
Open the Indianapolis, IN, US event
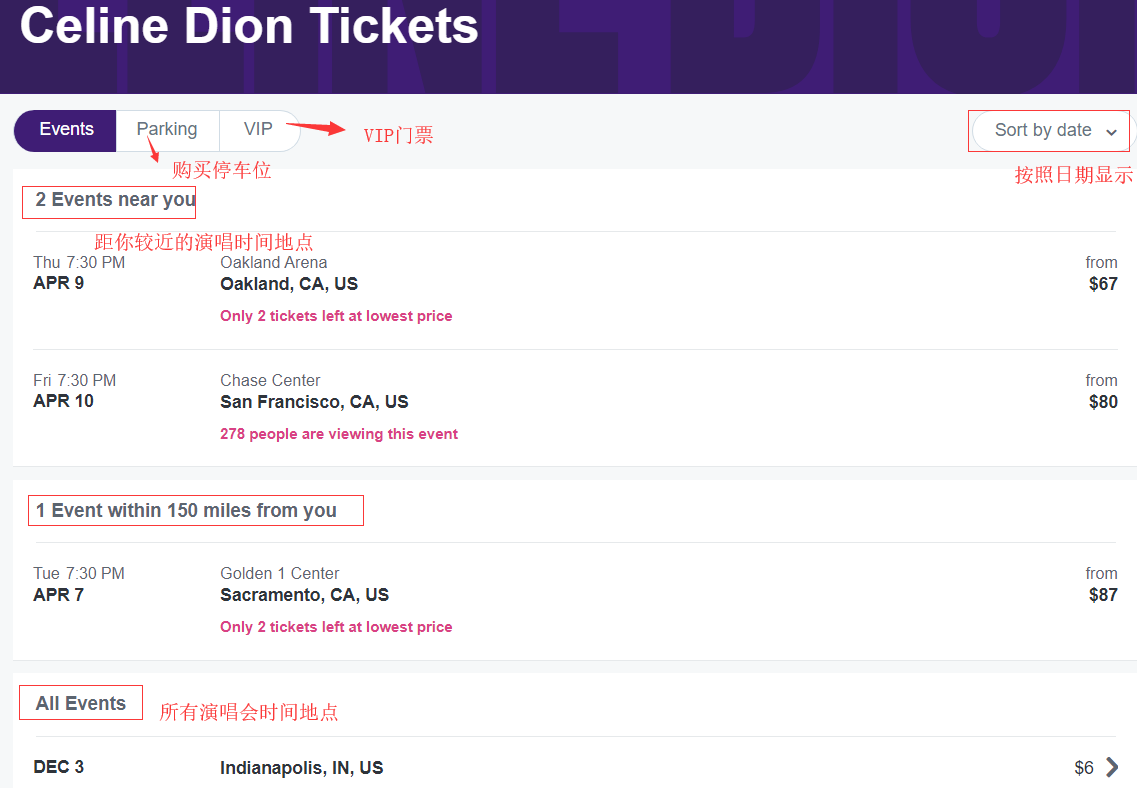[x=301, y=768]
